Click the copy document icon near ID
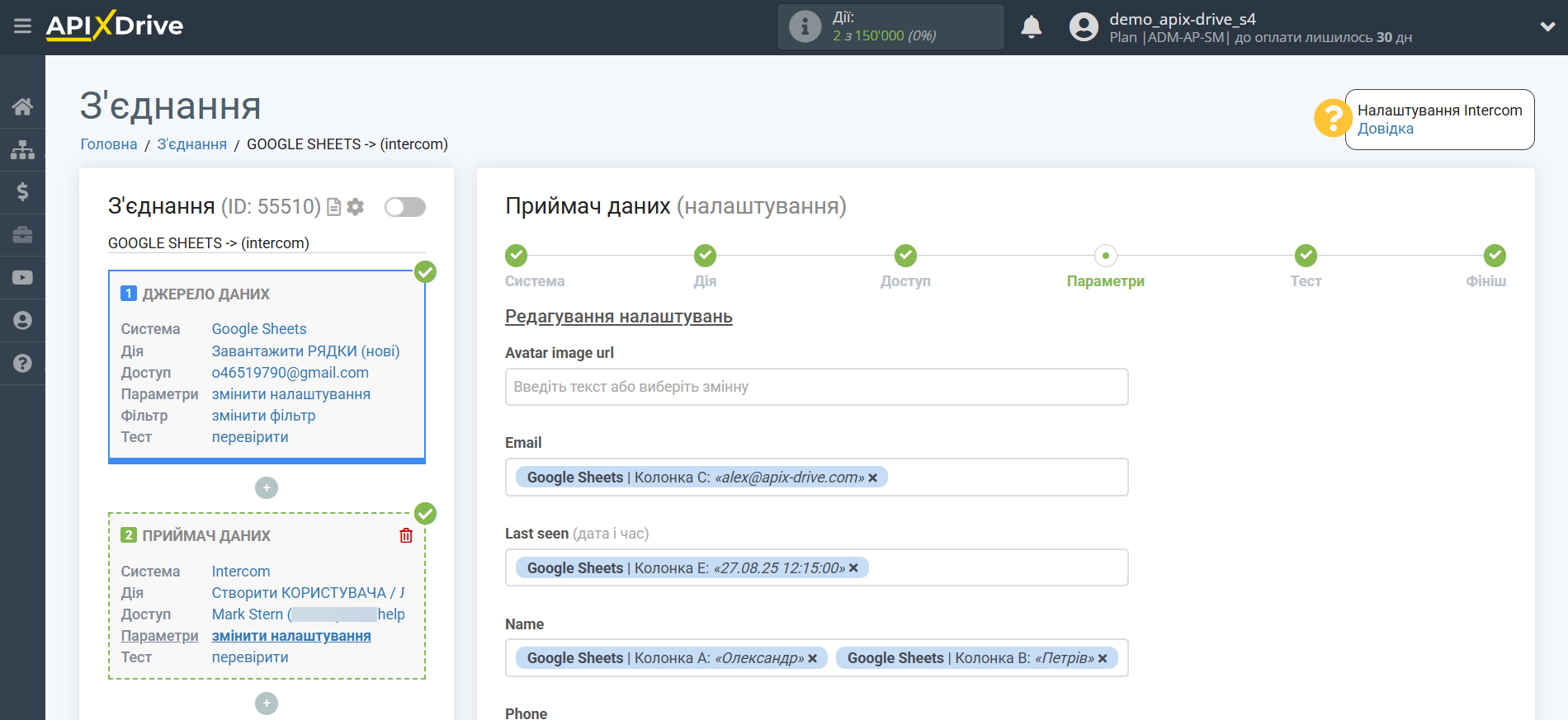1568x720 pixels. pos(334,207)
